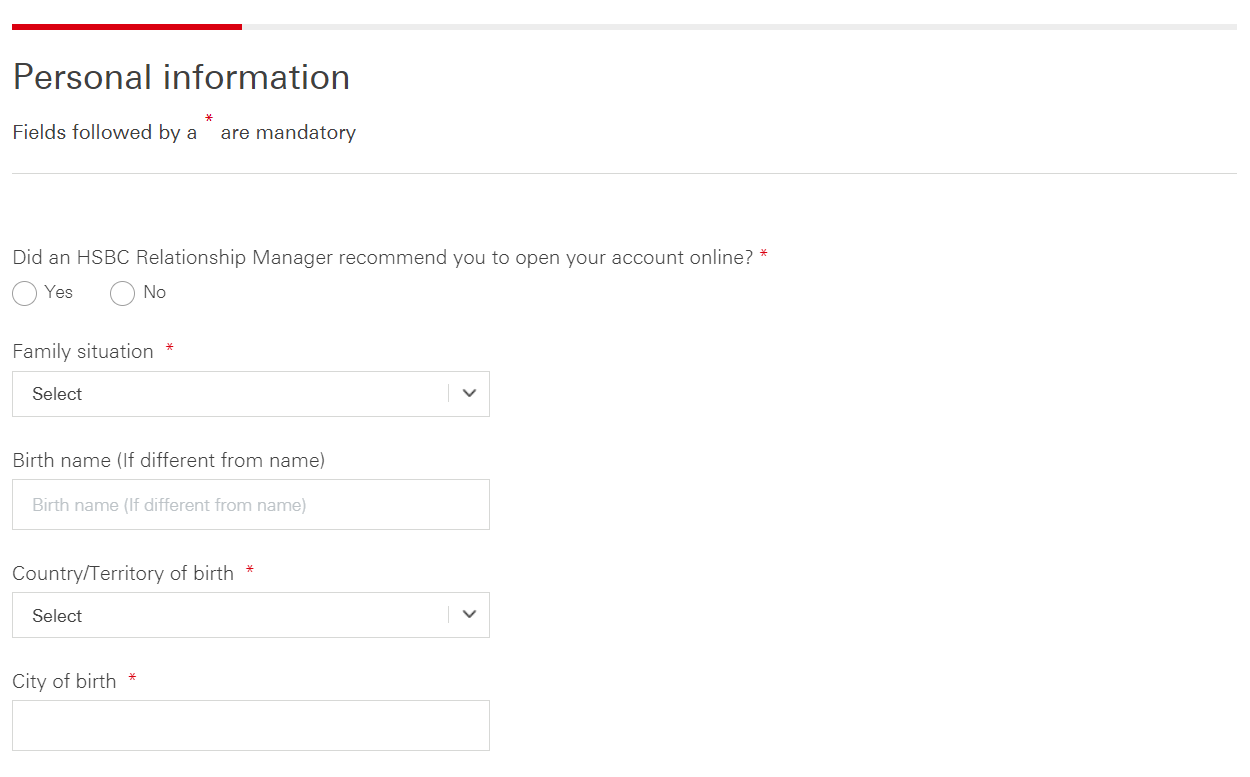Click the Country/Territory of birth label
The image size is (1250, 777).
pos(123,573)
